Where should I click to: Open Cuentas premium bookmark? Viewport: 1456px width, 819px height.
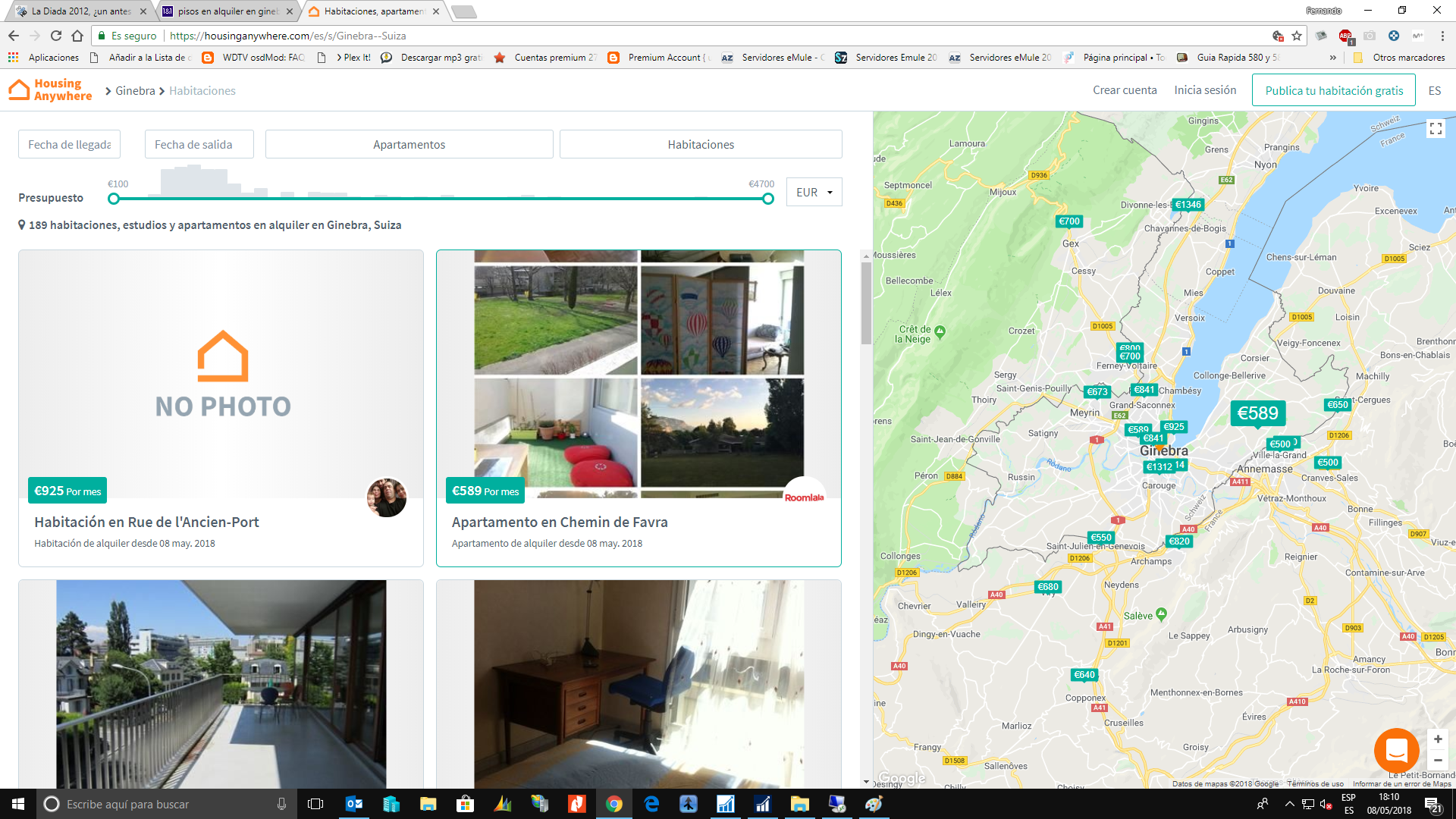[545, 58]
